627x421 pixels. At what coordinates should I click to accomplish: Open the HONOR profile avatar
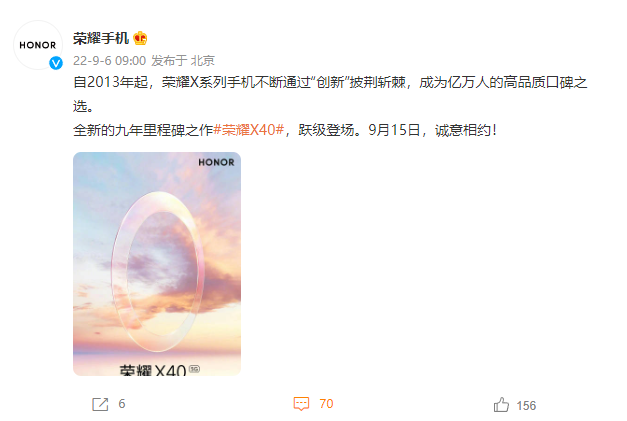point(38,45)
